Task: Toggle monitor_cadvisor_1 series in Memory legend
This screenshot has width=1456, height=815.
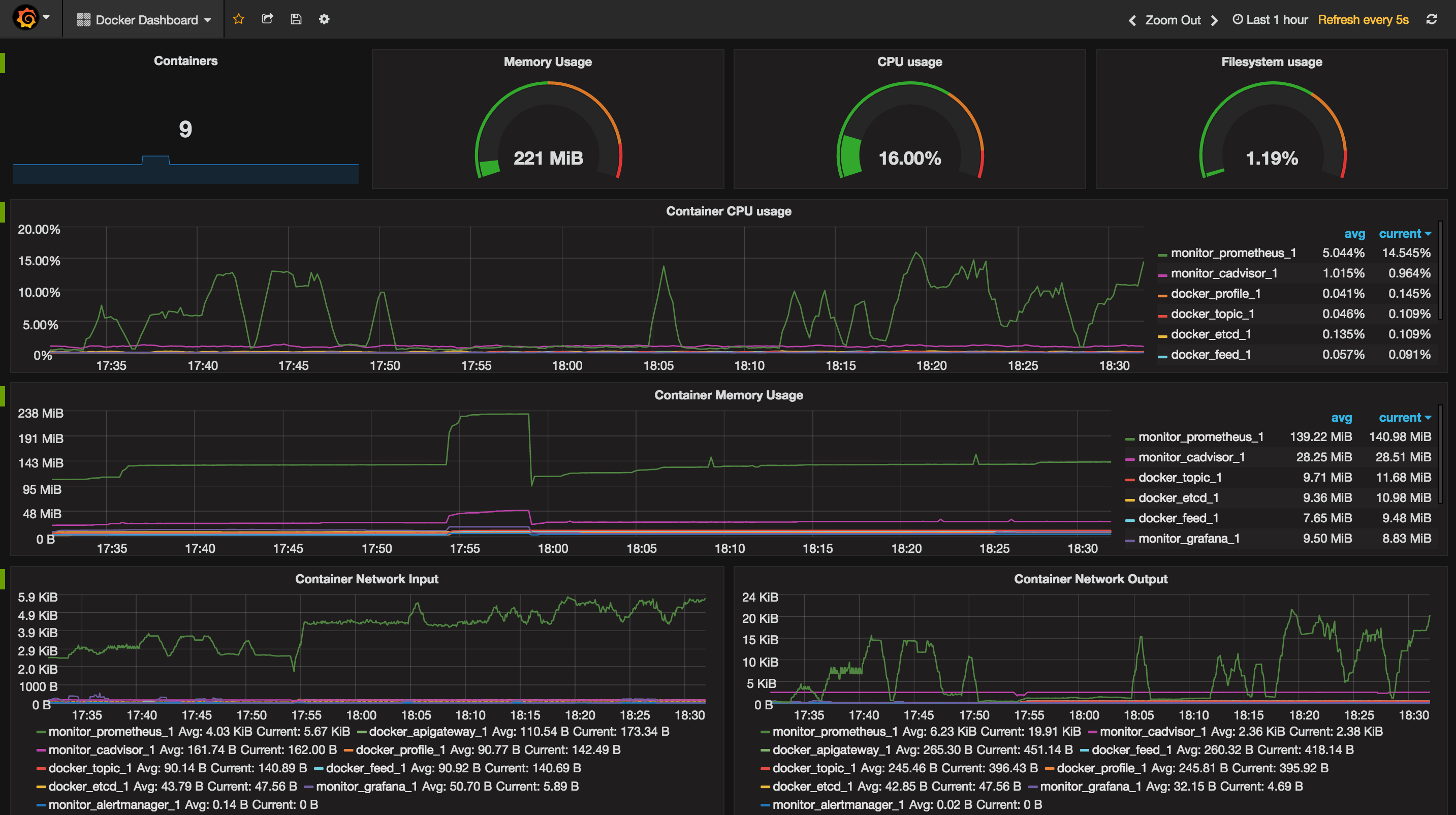Action: [x=1191, y=457]
